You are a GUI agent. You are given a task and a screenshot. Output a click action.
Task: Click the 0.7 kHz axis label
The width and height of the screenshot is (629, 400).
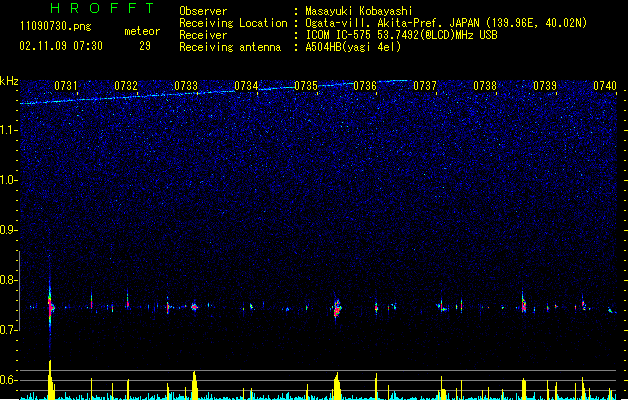tap(9, 330)
